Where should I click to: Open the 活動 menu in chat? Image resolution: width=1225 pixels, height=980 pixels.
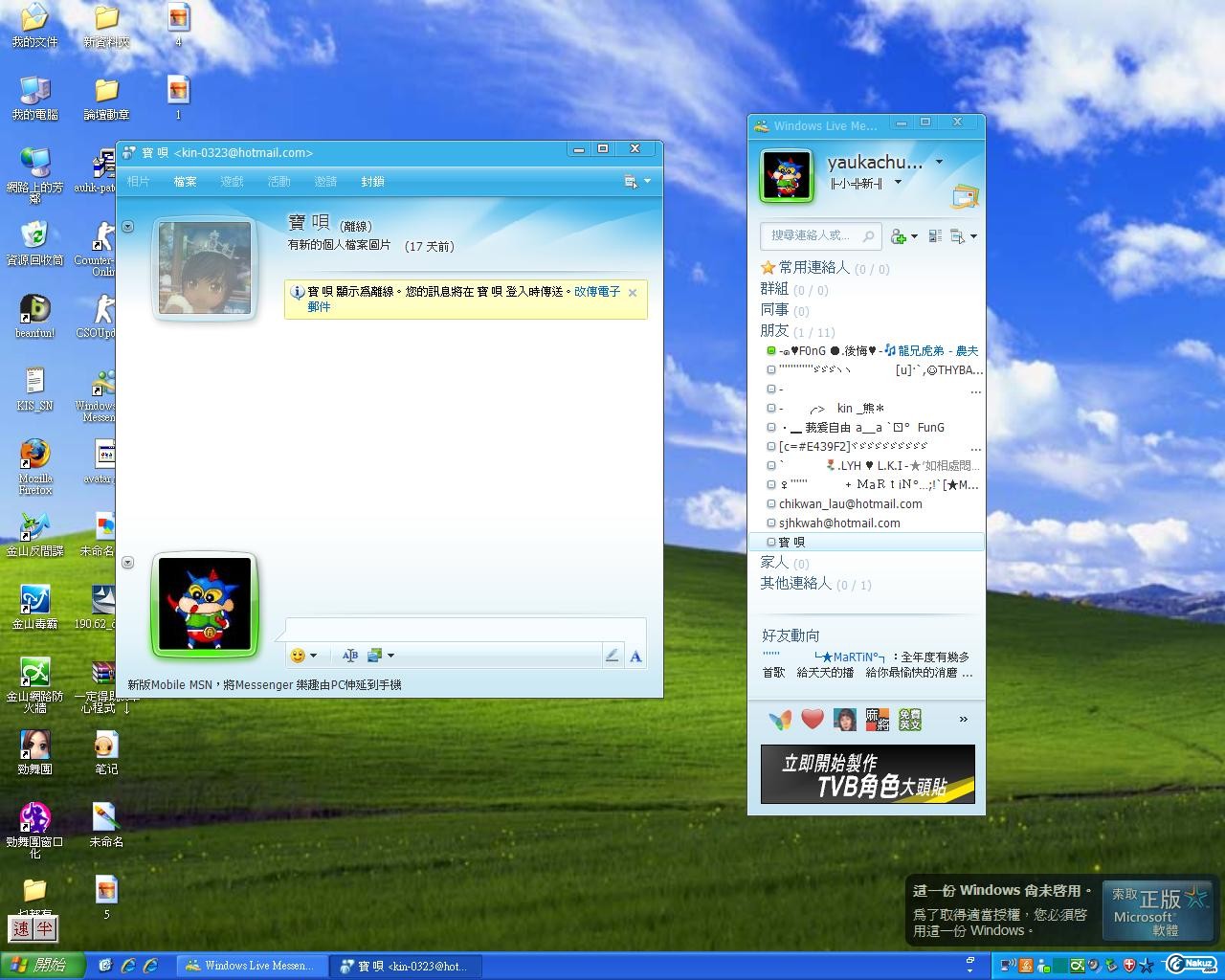click(278, 181)
